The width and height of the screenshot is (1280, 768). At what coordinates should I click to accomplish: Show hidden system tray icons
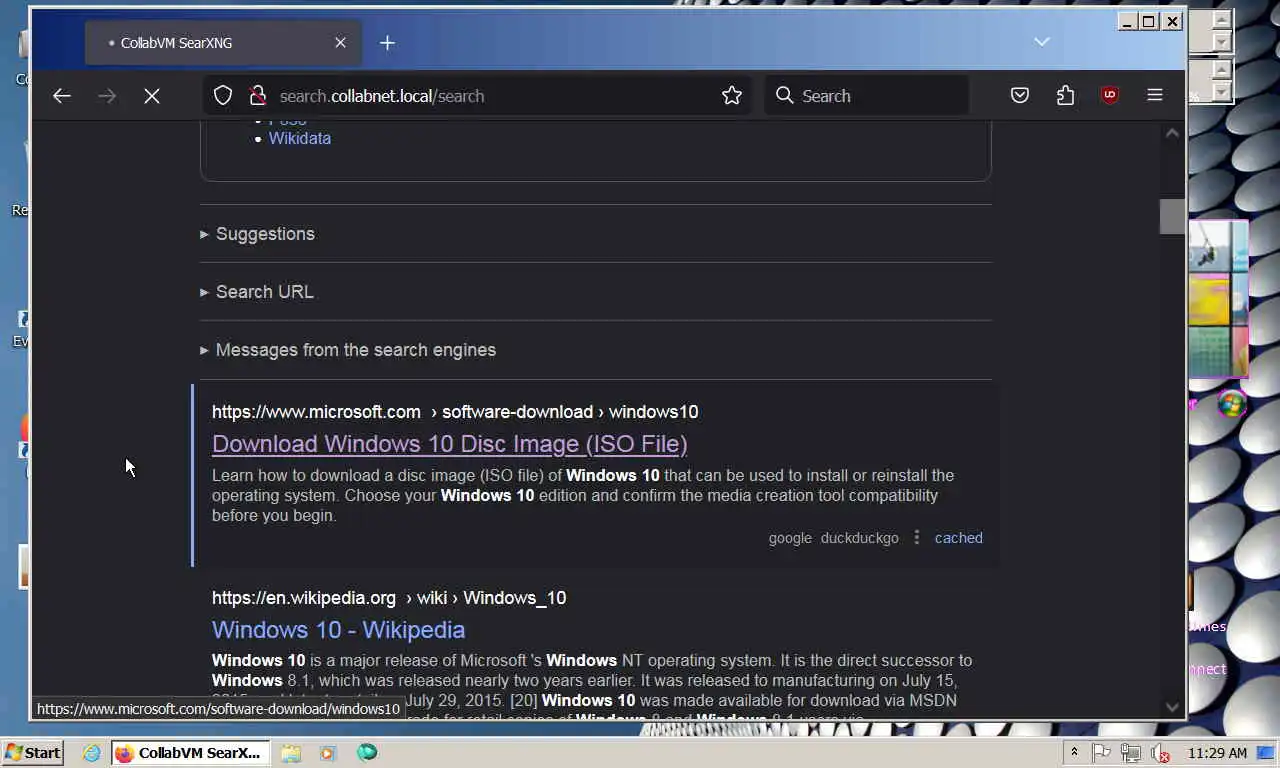1075,753
